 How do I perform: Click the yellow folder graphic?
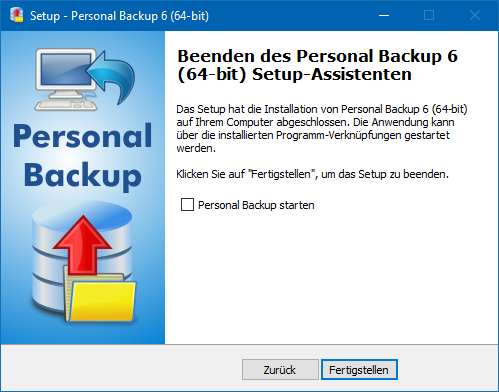pyautogui.click(x=101, y=298)
